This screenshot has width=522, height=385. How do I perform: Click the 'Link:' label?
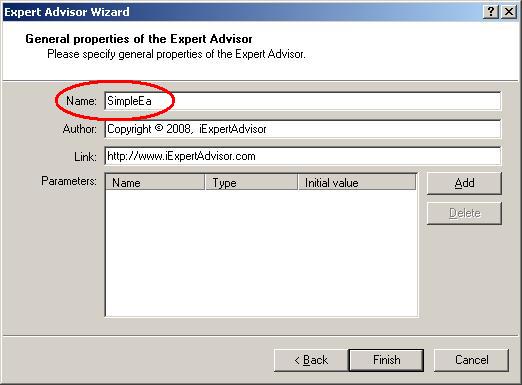coord(85,157)
